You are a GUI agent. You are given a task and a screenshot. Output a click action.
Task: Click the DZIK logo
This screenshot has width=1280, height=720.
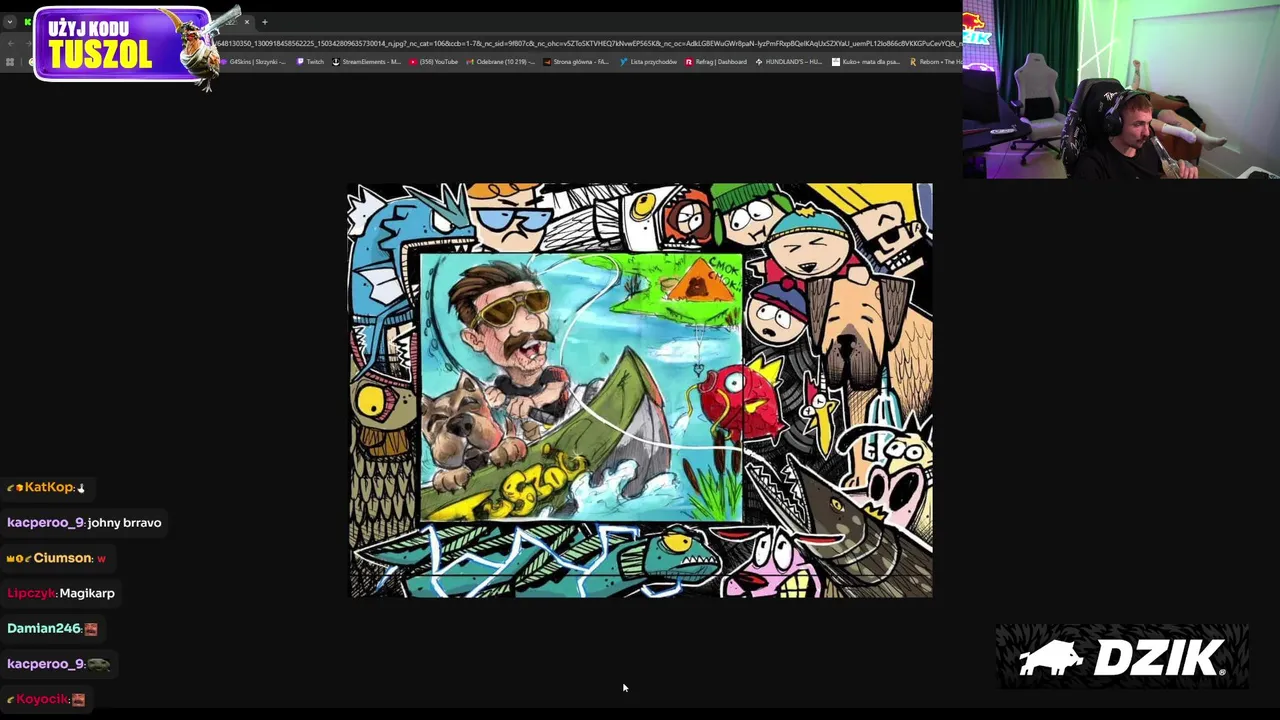(1122, 657)
